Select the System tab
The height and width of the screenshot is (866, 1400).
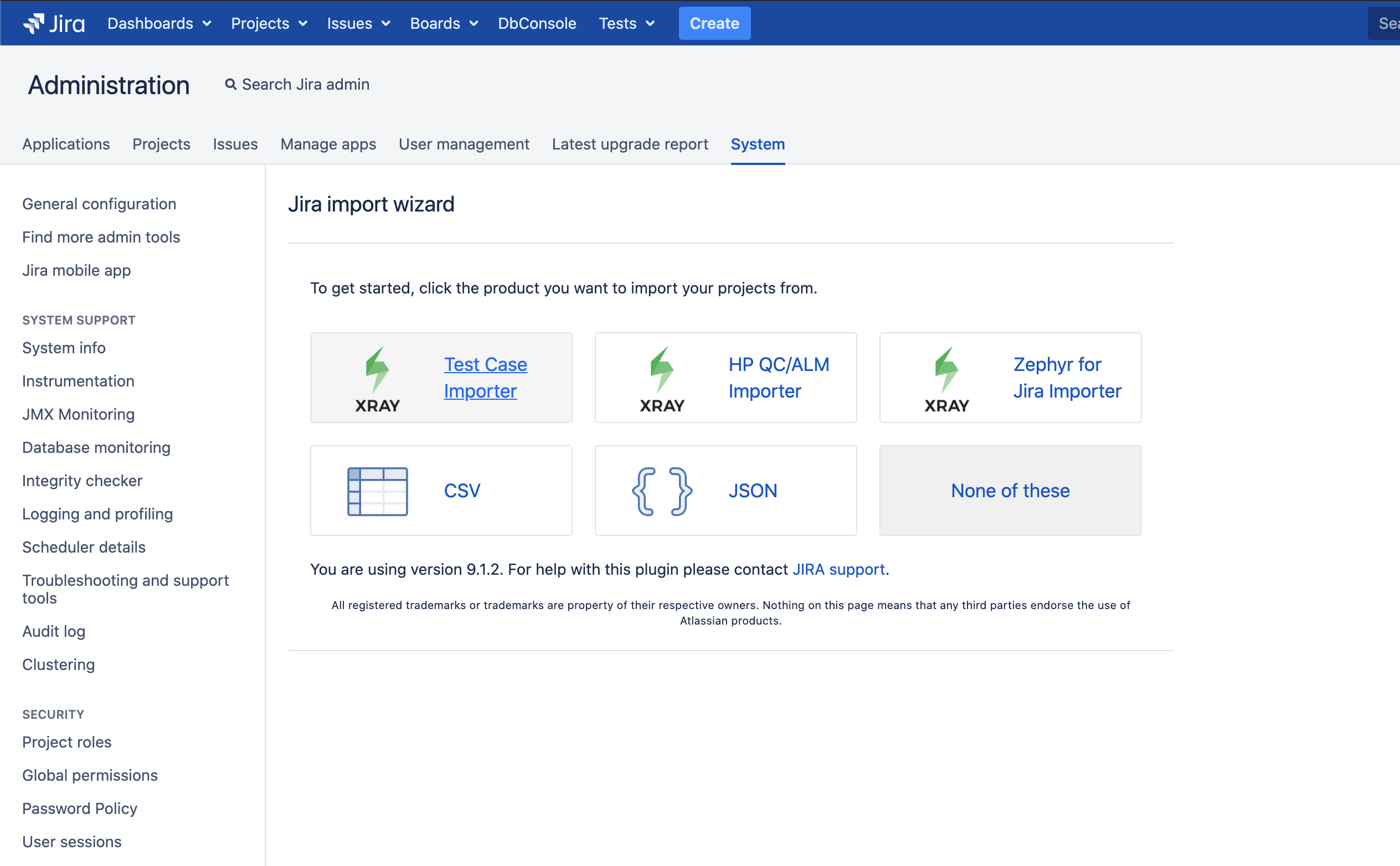758,144
